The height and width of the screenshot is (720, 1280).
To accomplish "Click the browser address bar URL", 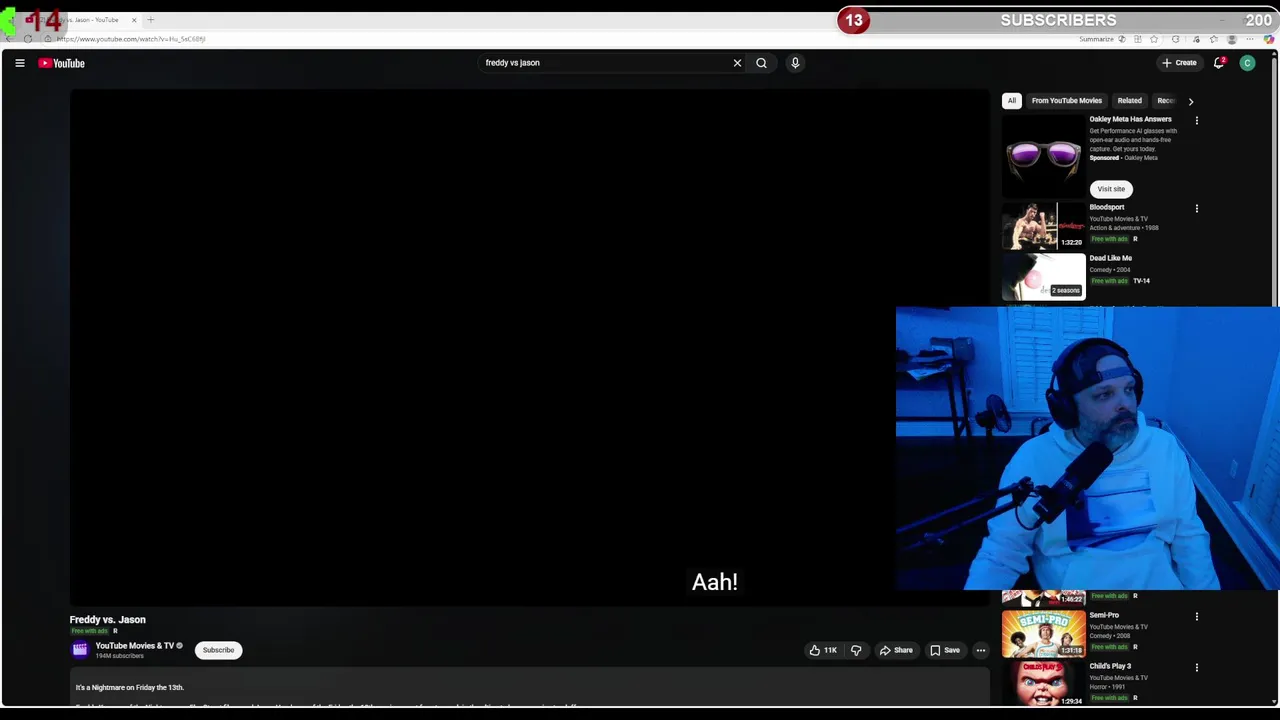I will 130,39.
